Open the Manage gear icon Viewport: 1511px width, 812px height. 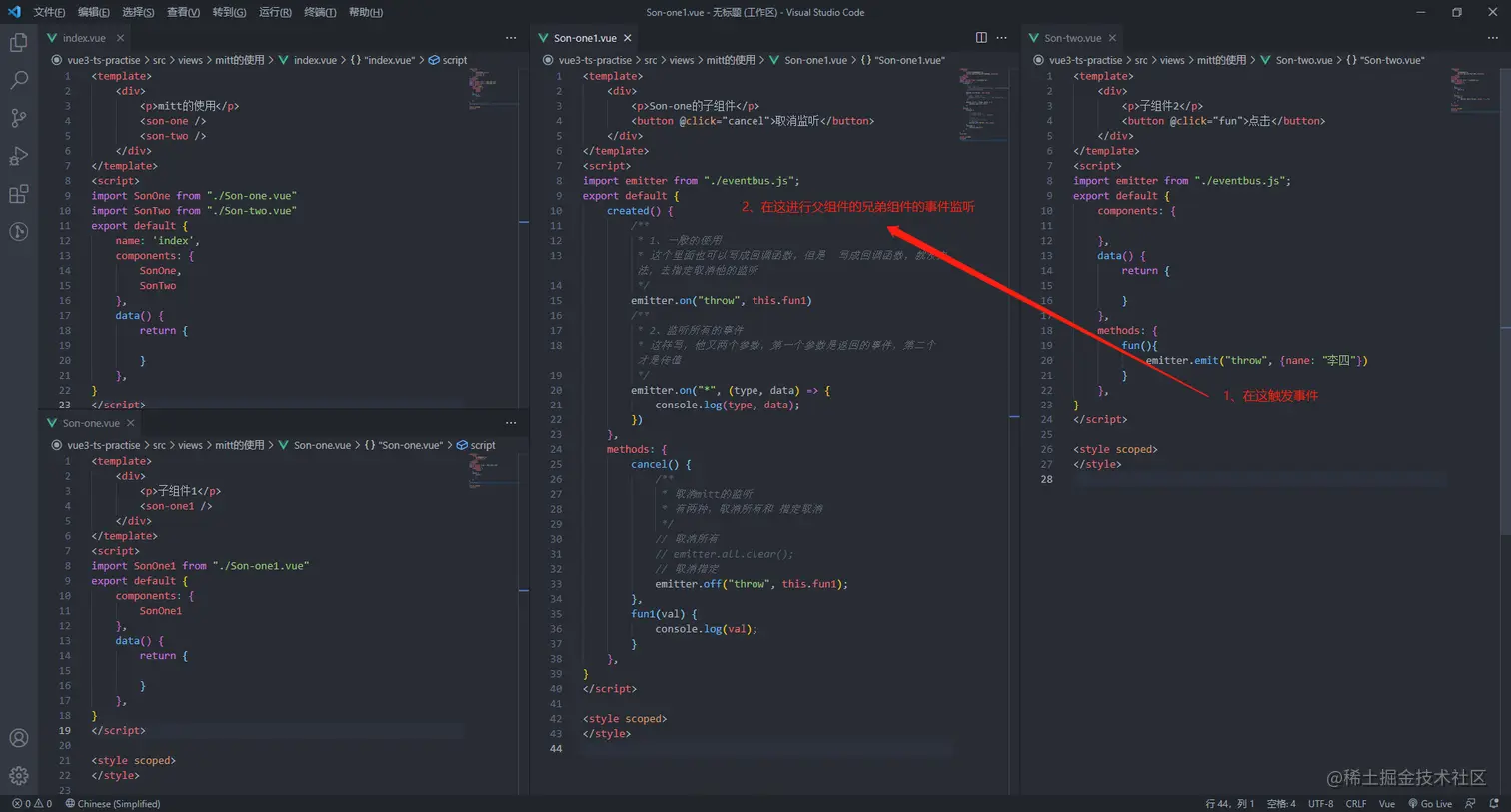point(18,776)
